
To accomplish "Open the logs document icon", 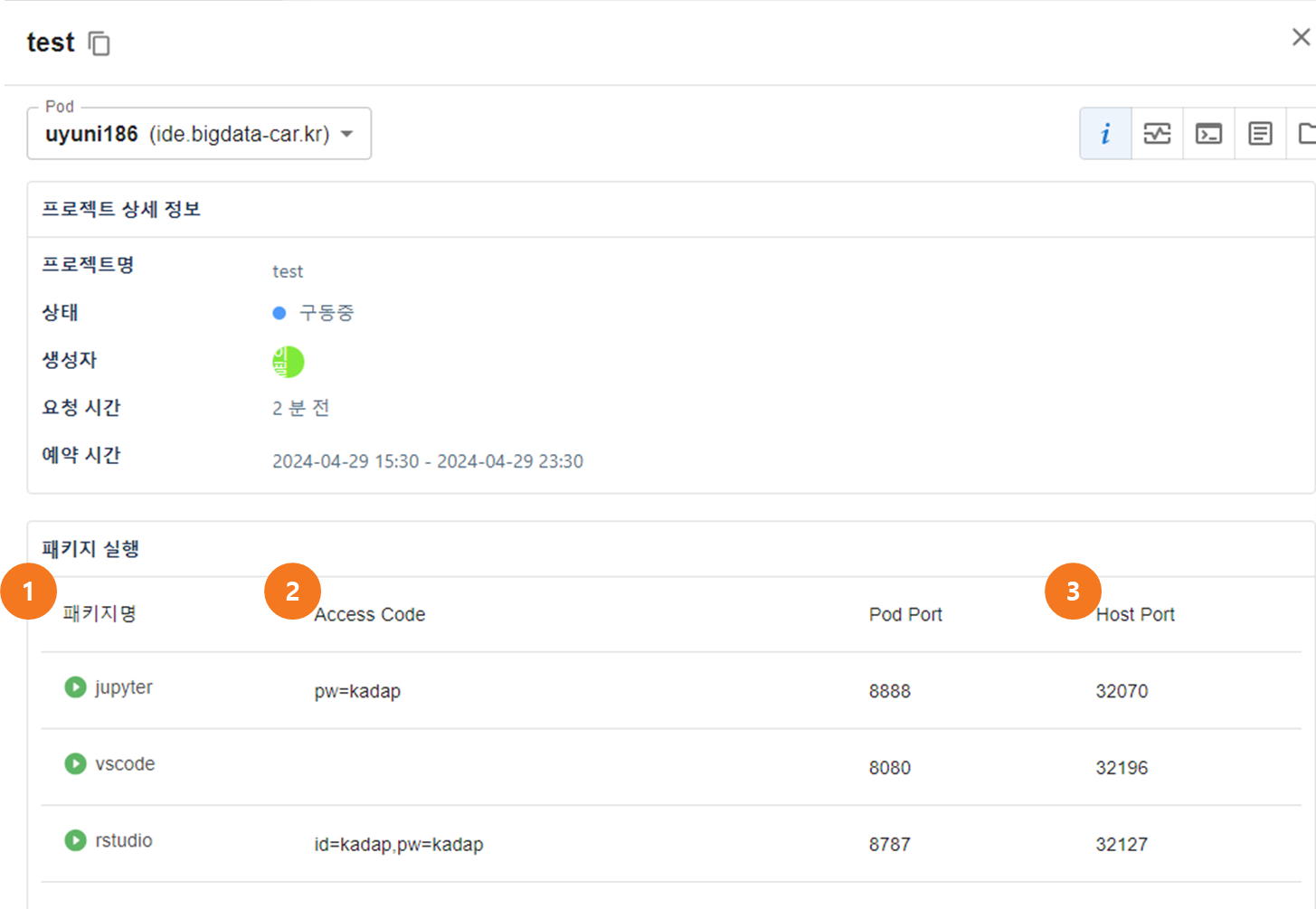I will click(1260, 134).
